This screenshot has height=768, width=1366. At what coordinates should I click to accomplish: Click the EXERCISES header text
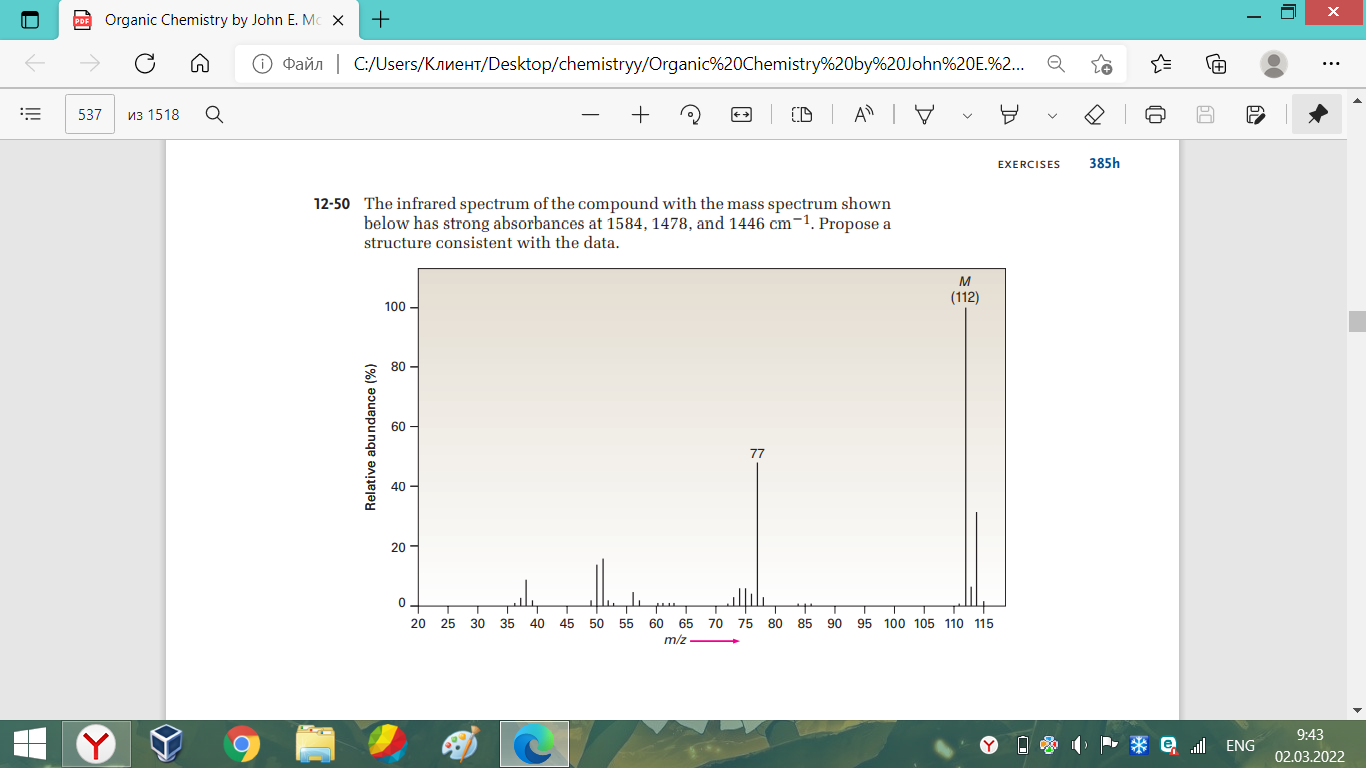pos(1029,164)
